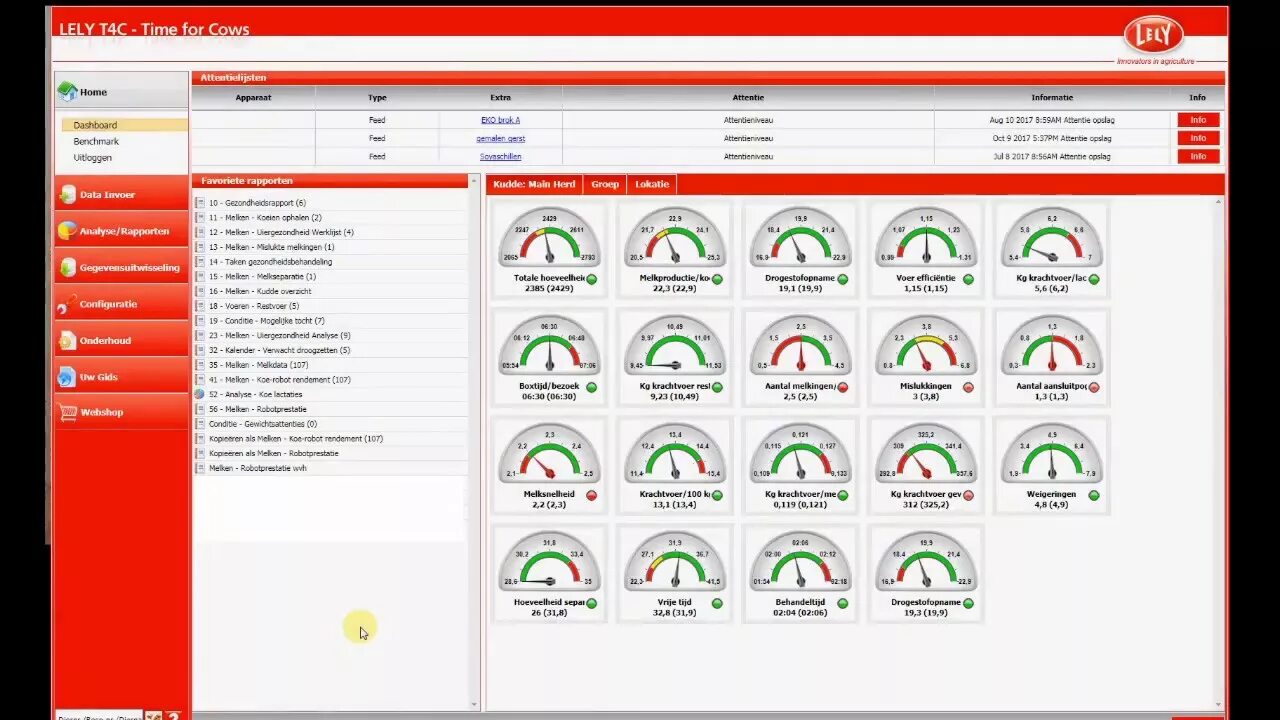Open the Kg krachtvoer gev 312 gauge

pyautogui.click(x=926, y=466)
